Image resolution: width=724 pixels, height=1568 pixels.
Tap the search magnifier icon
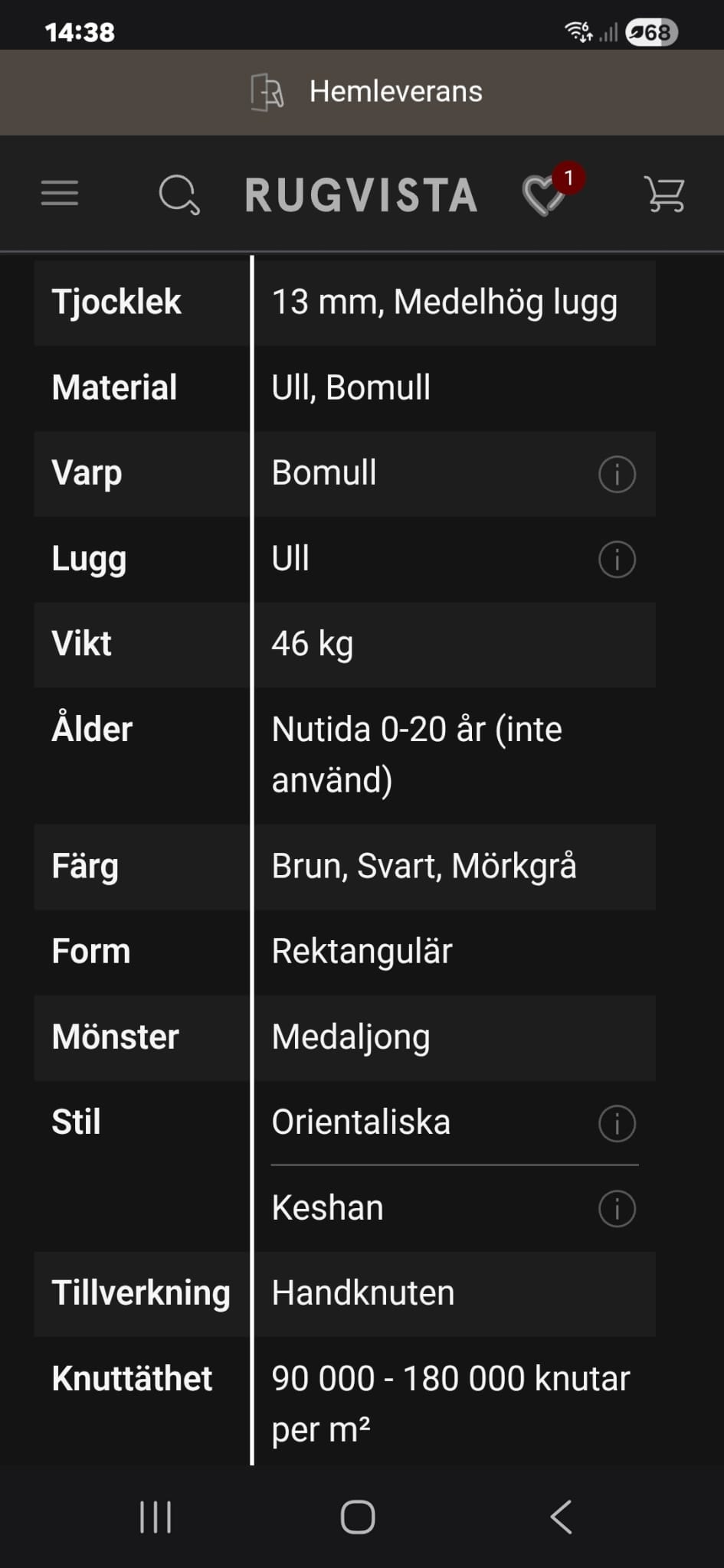tap(179, 194)
